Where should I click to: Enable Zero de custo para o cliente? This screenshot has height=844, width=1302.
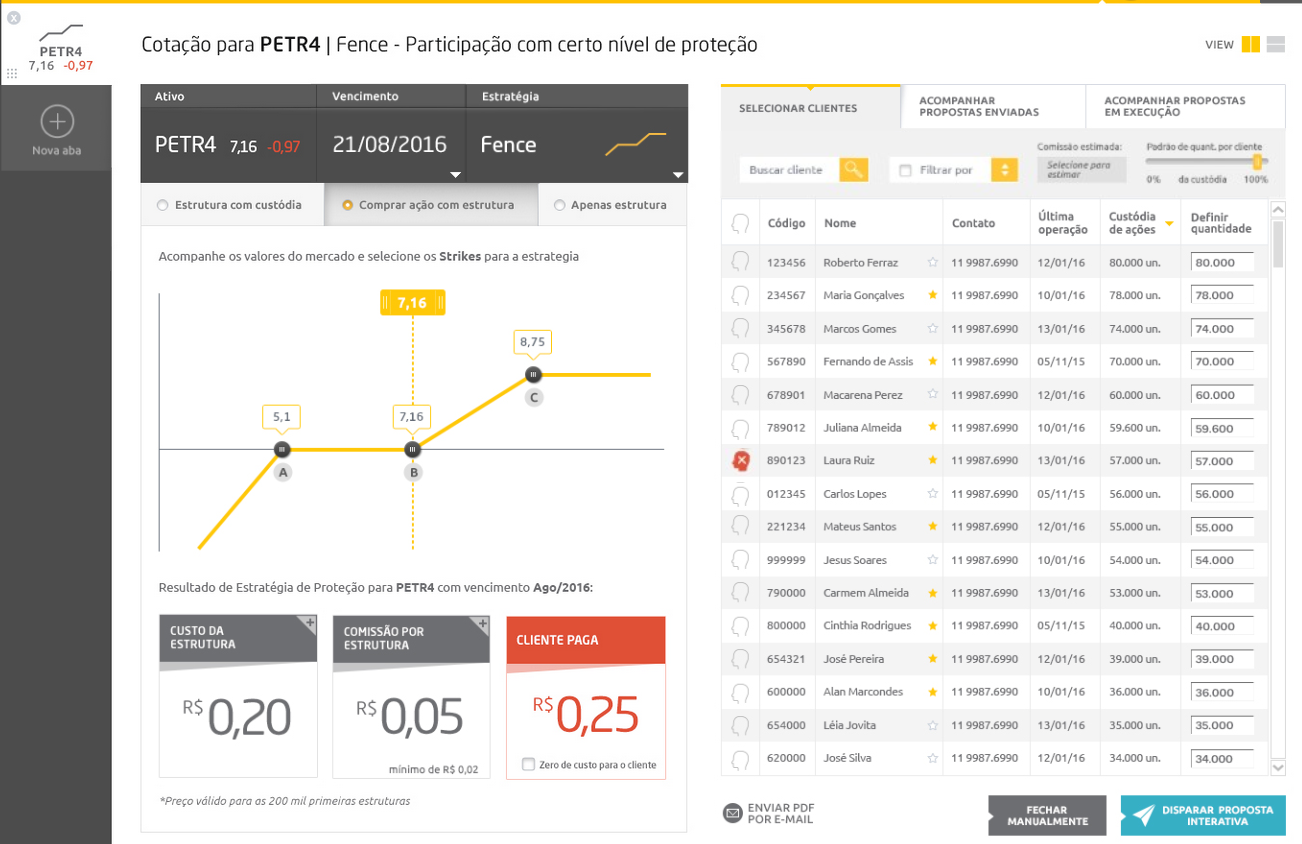[528, 765]
